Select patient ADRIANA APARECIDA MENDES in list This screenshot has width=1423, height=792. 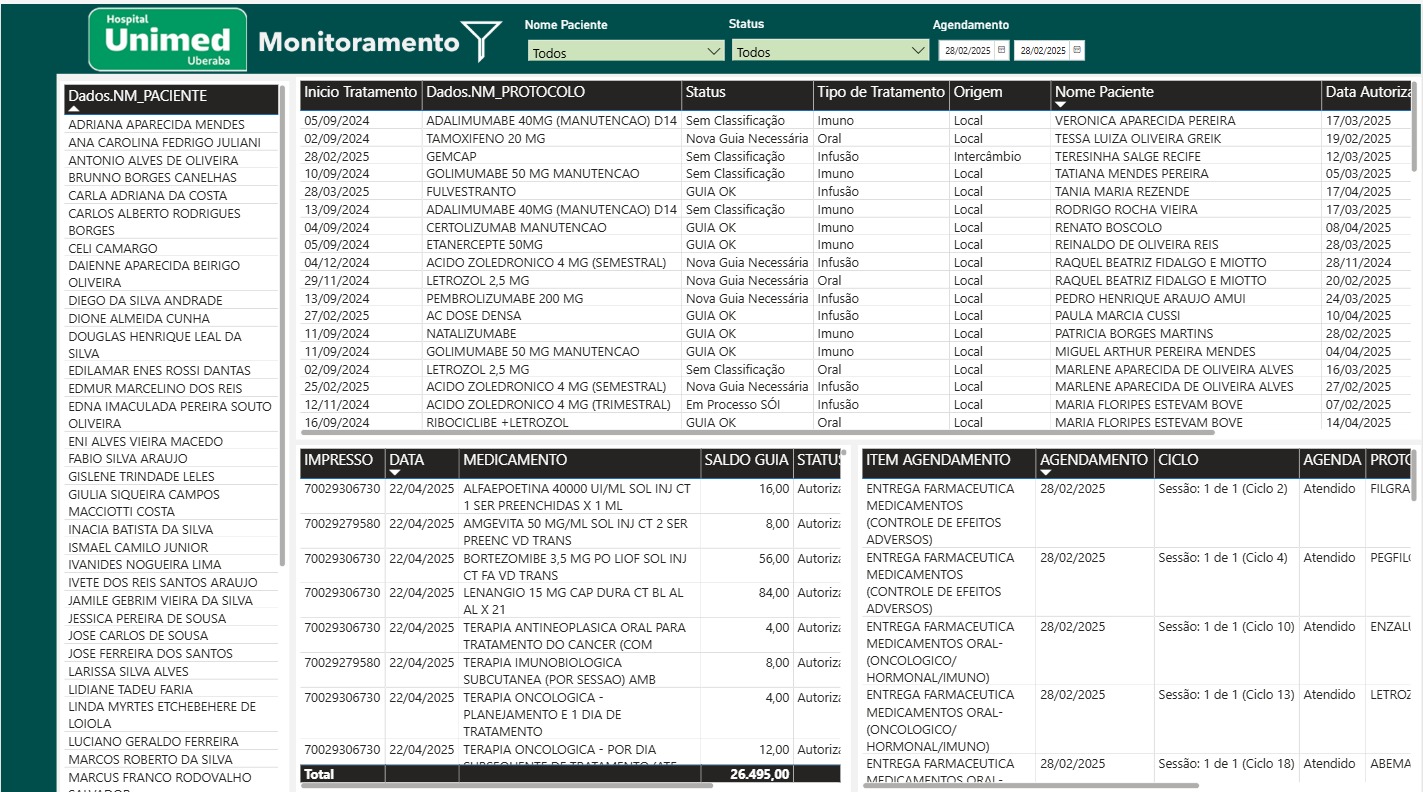tap(156, 125)
